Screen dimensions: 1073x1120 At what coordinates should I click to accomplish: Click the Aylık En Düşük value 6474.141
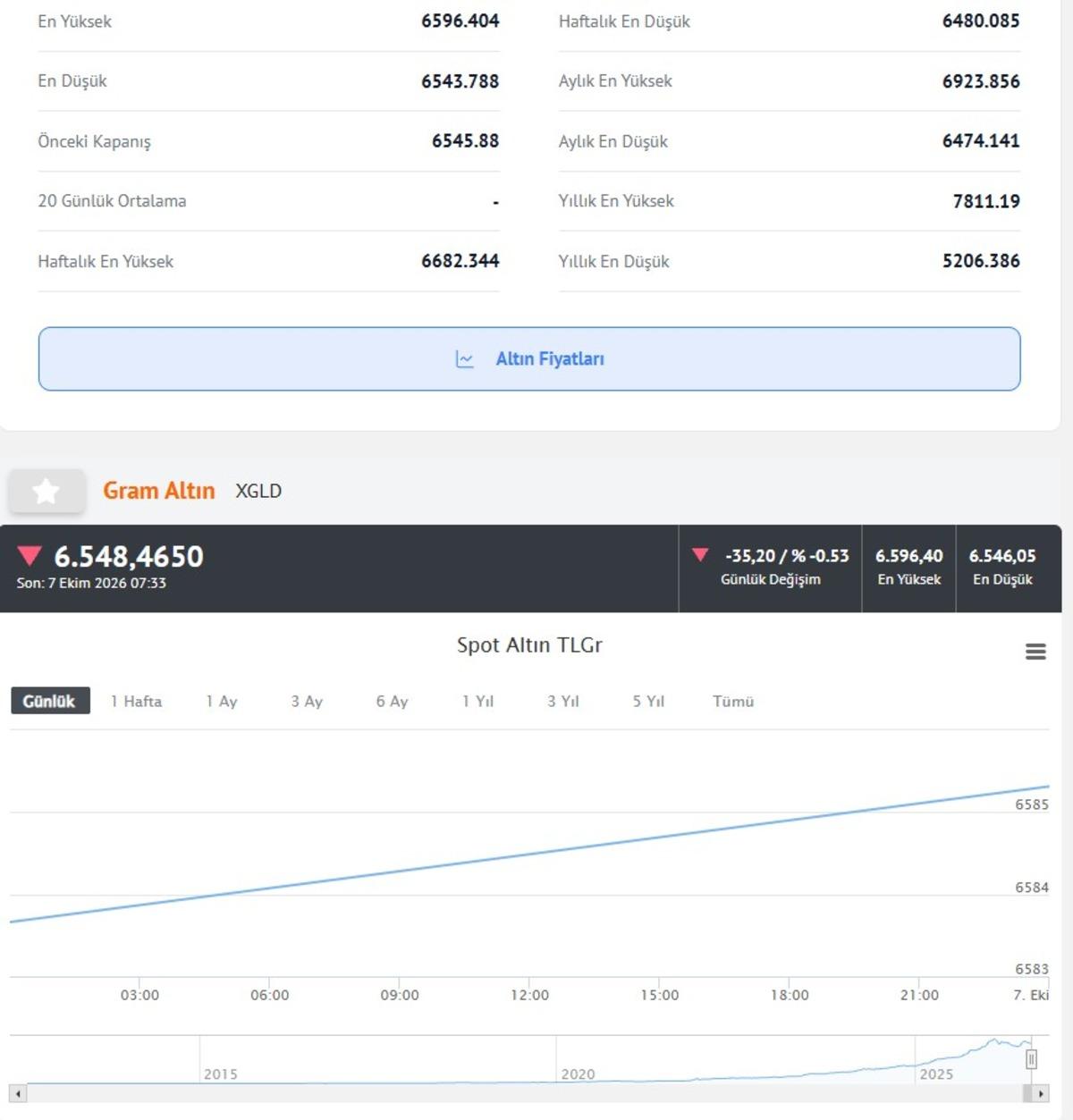tap(981, 140)
